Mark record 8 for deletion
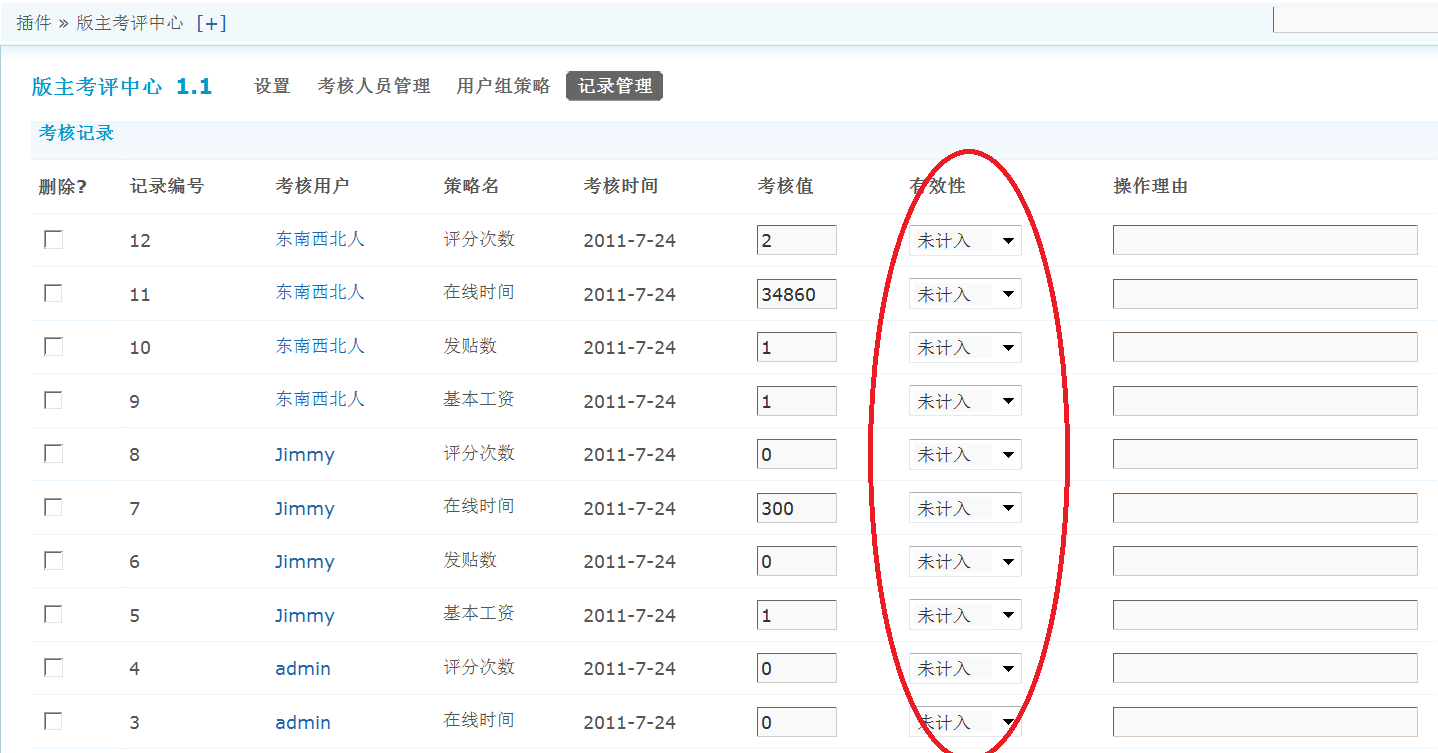1438x753 pixels. coord(53,454)
